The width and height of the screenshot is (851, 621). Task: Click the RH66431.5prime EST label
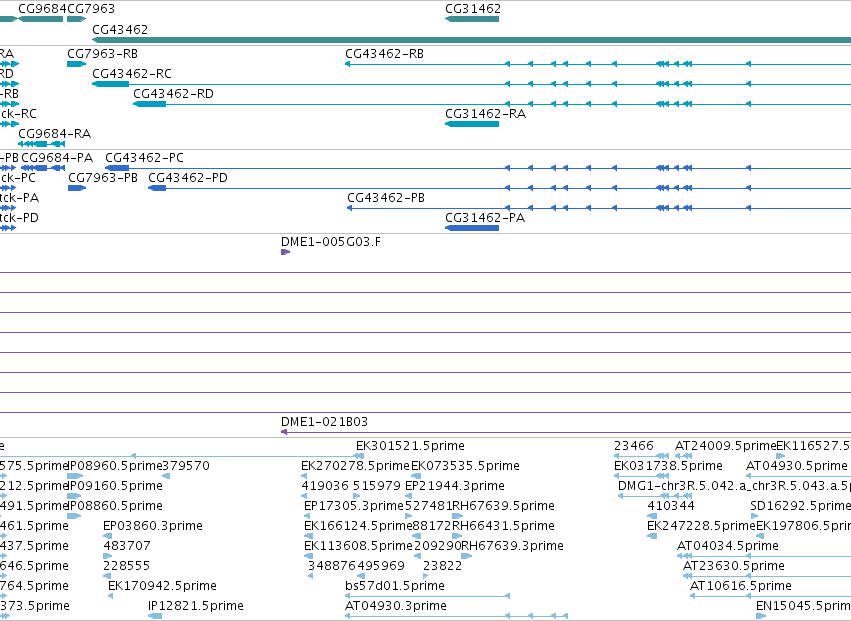click(x=504, y=527)
